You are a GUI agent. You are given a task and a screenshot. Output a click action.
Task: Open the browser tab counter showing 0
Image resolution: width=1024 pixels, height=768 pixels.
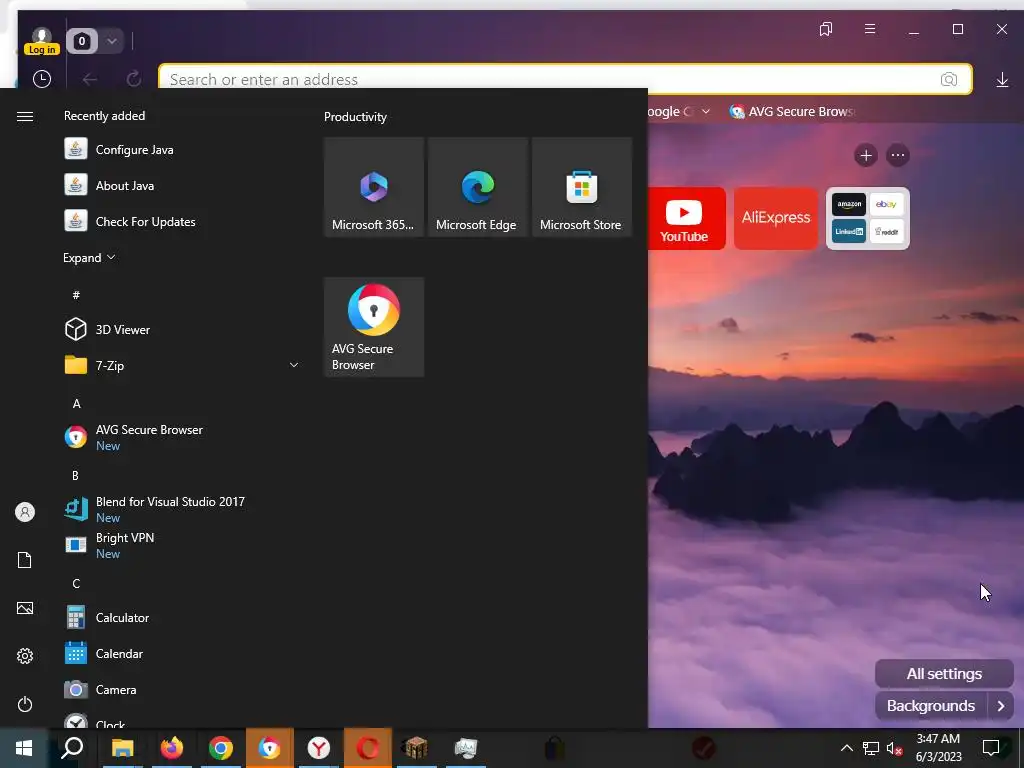(82, 41)
